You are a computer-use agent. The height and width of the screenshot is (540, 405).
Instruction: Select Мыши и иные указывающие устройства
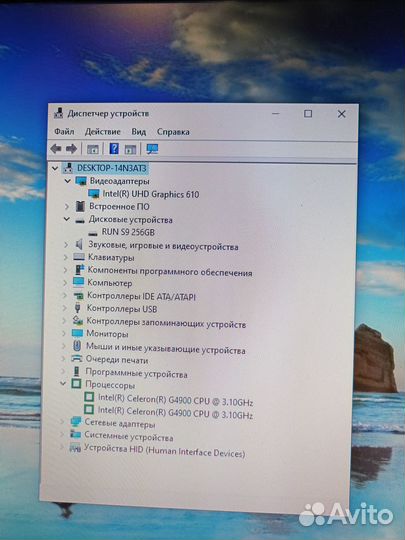click(166, 348)
